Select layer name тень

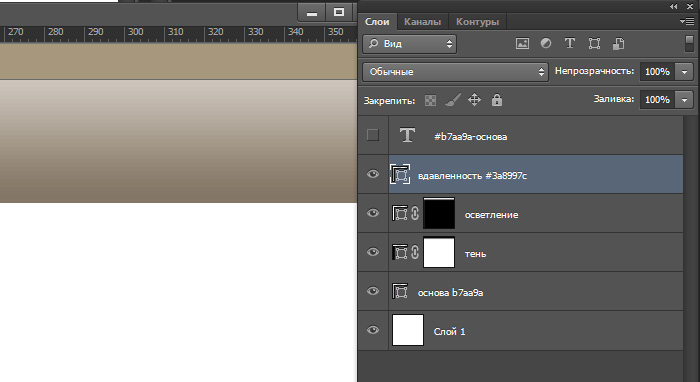[475, 254]
